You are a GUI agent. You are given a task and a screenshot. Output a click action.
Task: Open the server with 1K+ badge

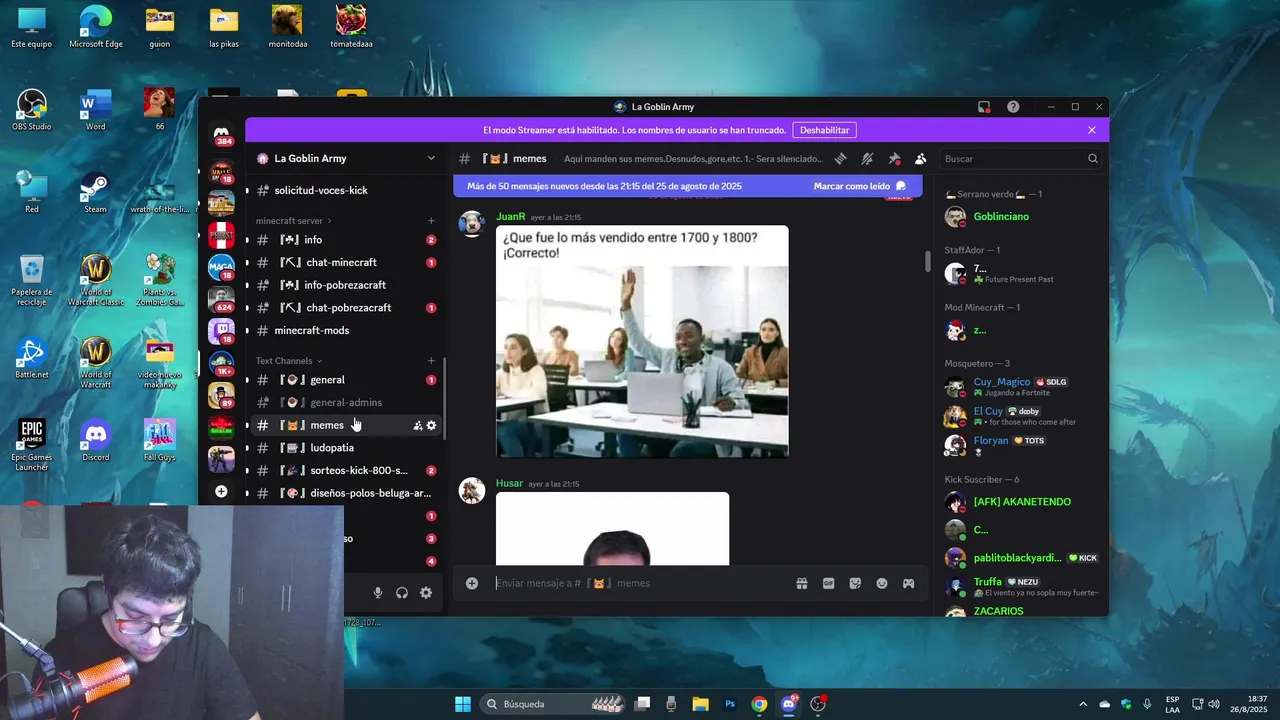coord(221,363)
